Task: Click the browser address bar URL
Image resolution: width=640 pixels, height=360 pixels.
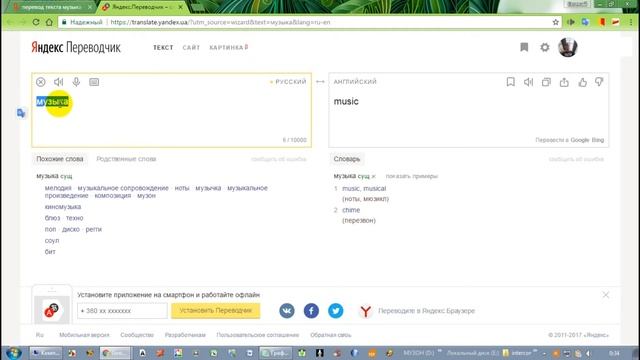Action: pyautogui.click(x=220, y=22)
